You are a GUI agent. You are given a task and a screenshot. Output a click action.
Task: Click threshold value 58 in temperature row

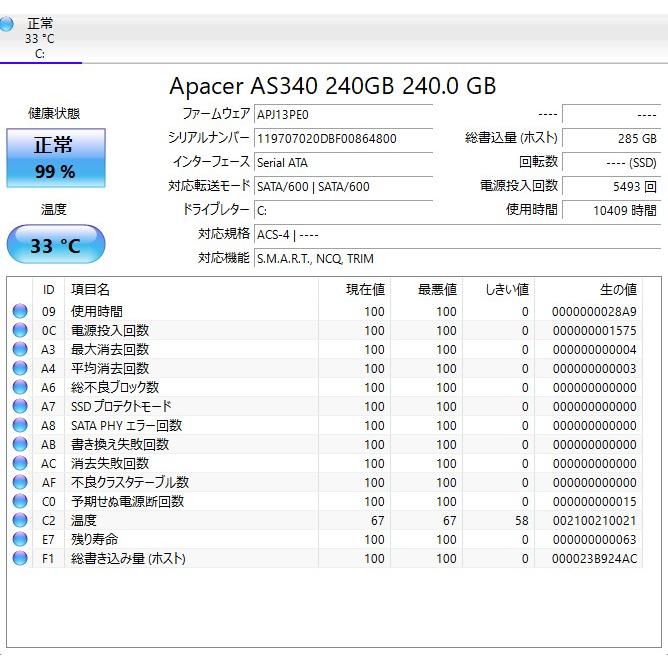pyautogui.click(x=521, y=521)
